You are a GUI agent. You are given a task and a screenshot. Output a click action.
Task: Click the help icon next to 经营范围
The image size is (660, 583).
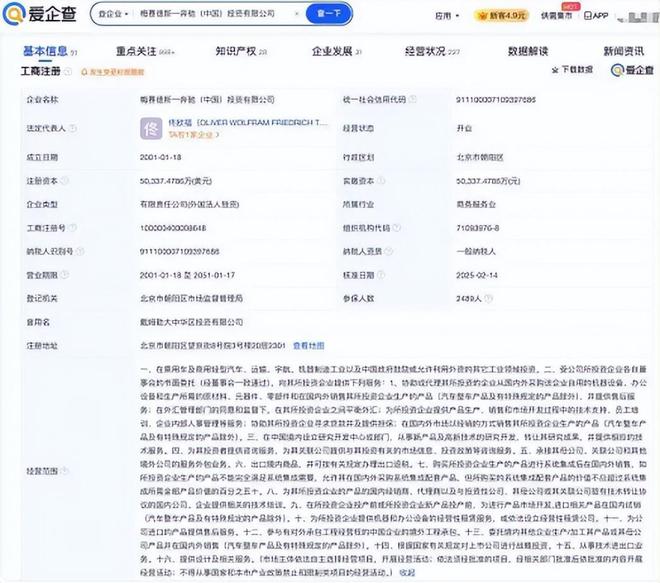point(65,471)
